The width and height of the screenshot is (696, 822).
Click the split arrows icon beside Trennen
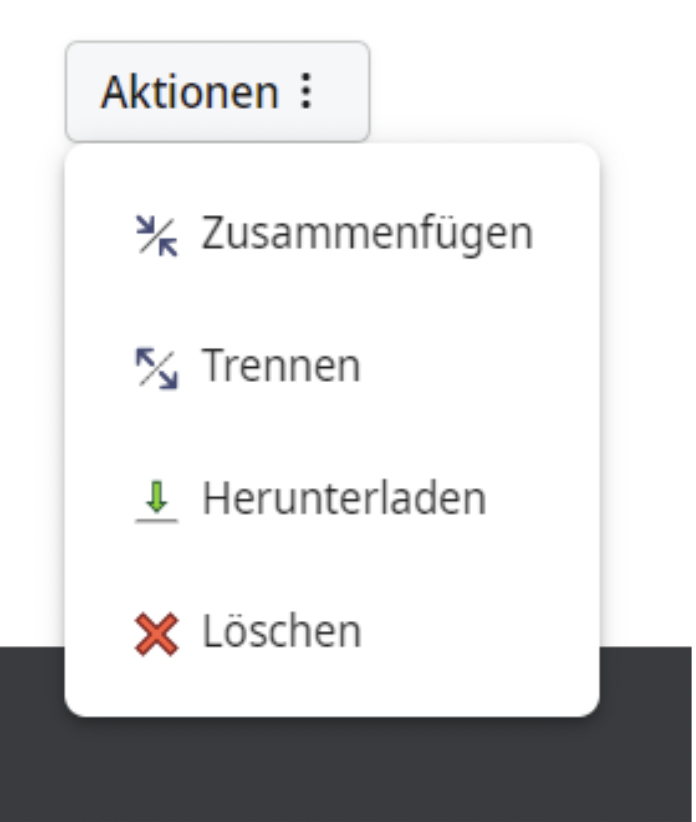tap(156, 367)
